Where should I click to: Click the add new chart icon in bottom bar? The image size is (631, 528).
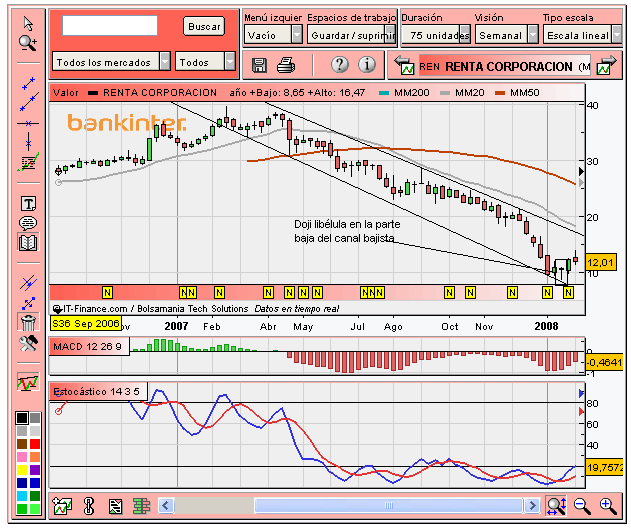coord(62,505)
